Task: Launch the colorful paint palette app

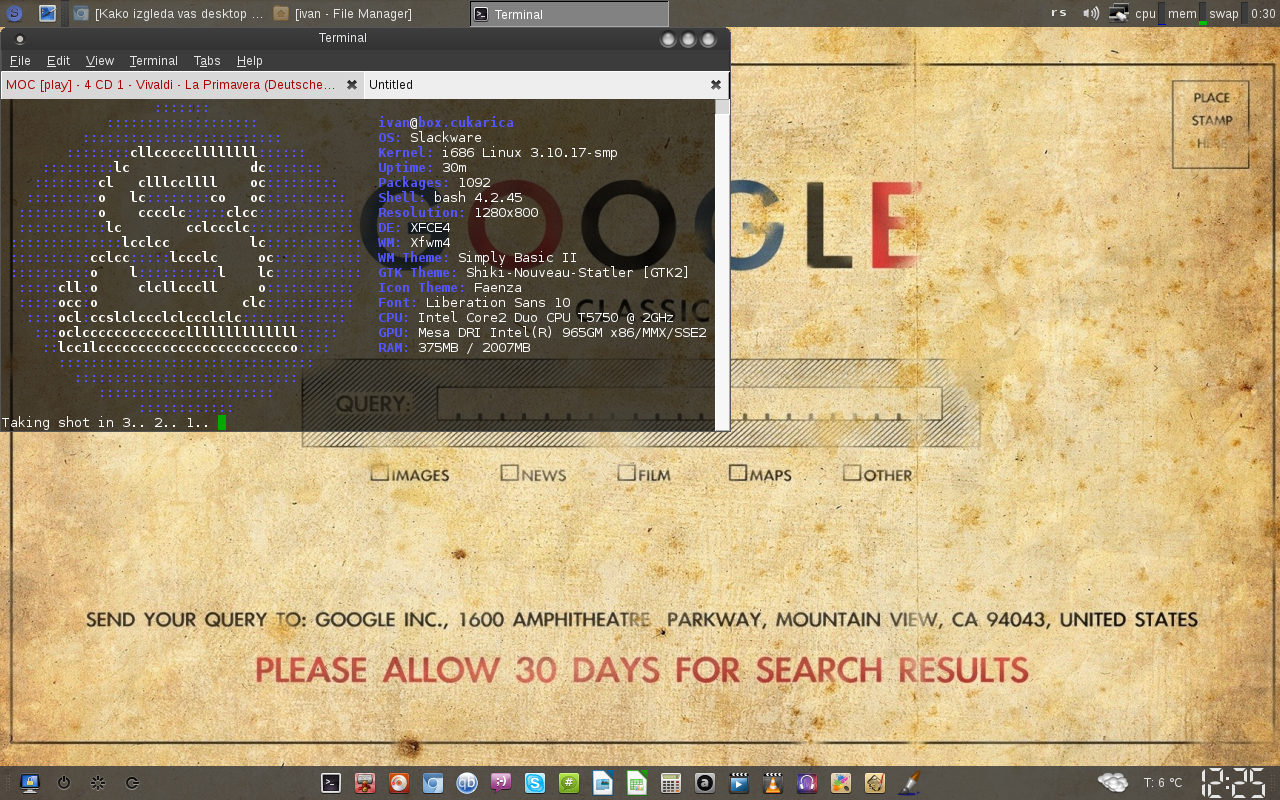Action: [841, 784]
